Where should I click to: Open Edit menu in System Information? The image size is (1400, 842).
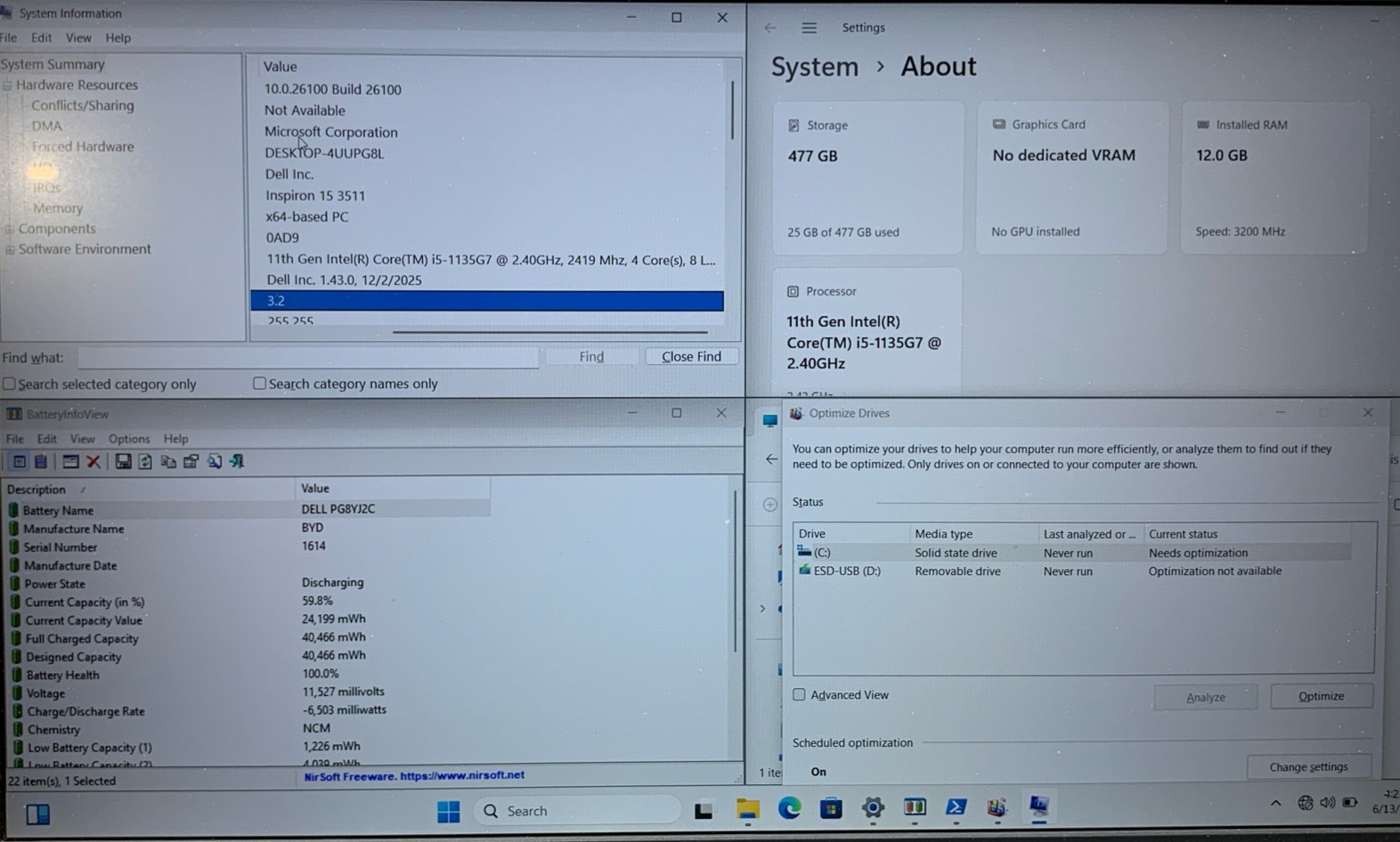41,37
